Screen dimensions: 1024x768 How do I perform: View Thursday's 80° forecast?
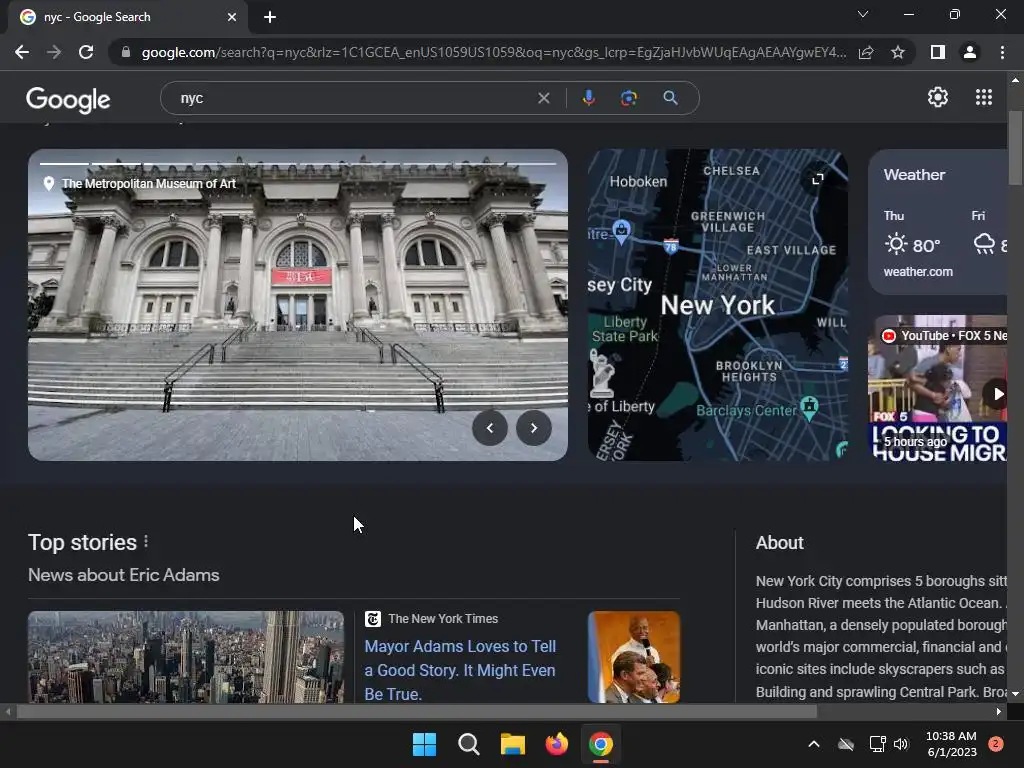coord(912,235)
